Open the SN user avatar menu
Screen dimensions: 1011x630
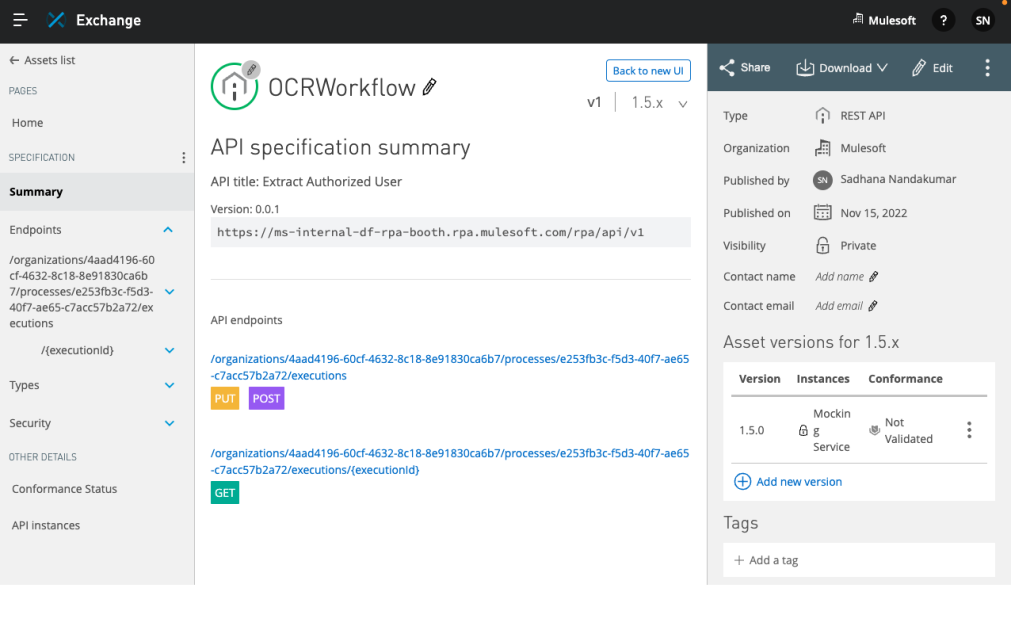coord(982,20)
